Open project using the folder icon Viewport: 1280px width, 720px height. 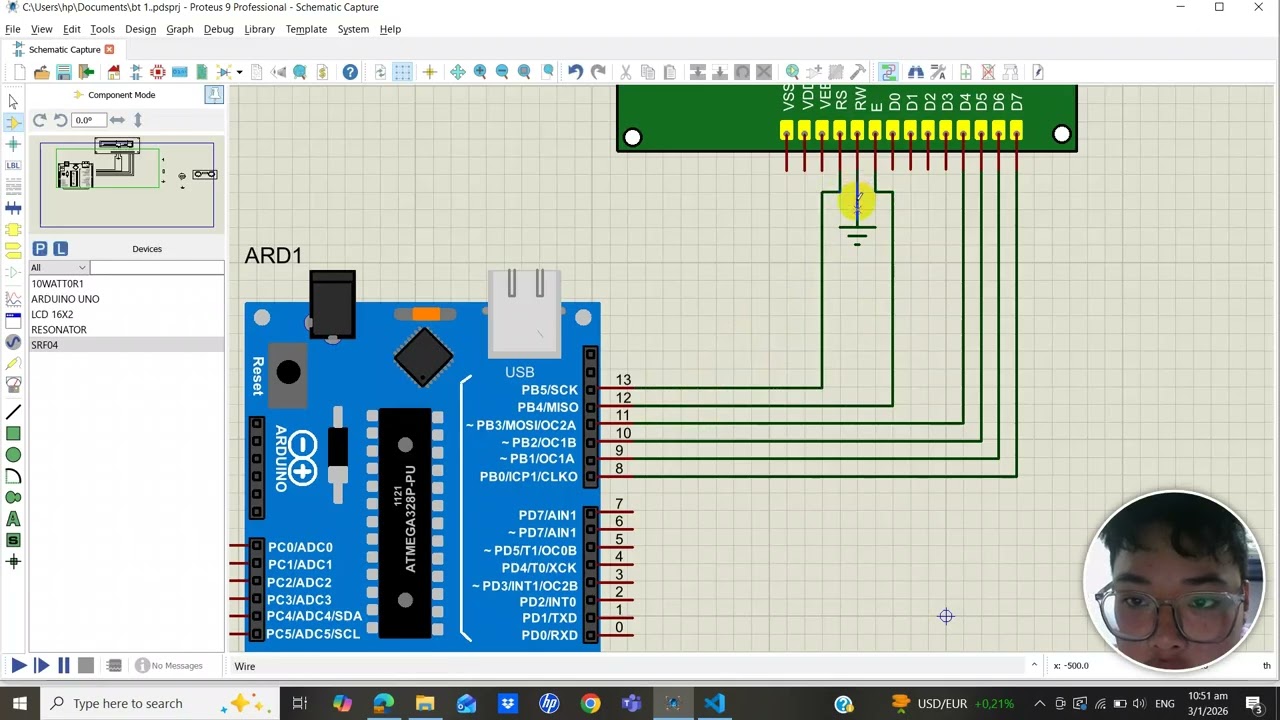click(41, 72)
